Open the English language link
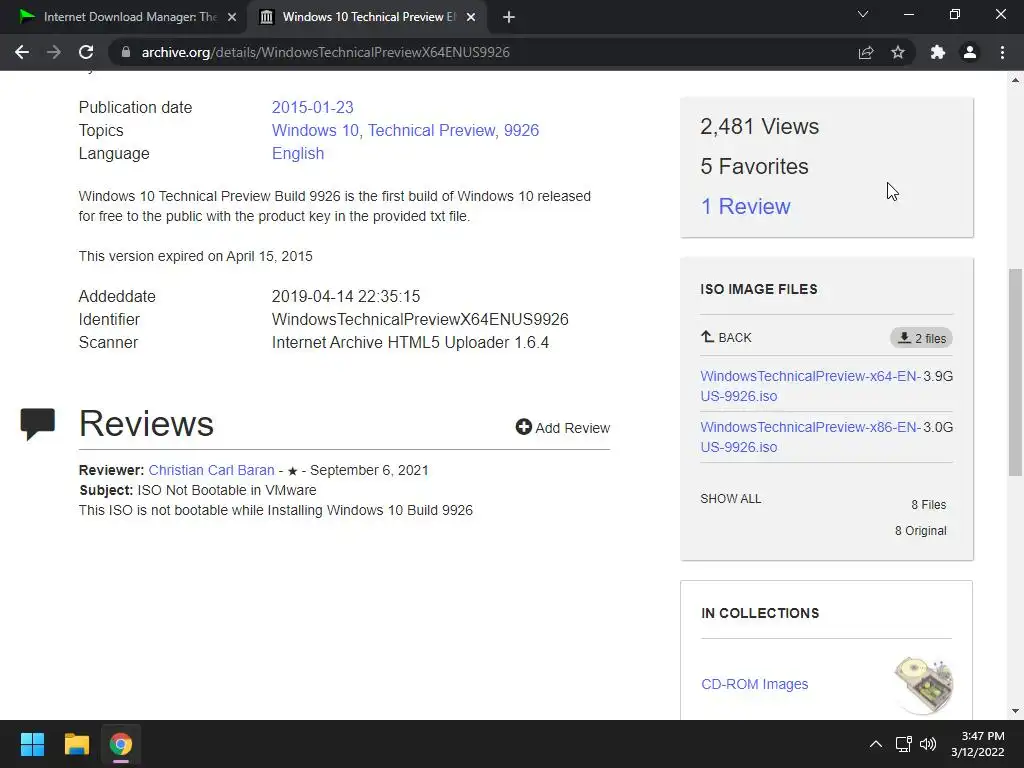This screenshot has height=768, width=1024. click(x=298, y=153)
